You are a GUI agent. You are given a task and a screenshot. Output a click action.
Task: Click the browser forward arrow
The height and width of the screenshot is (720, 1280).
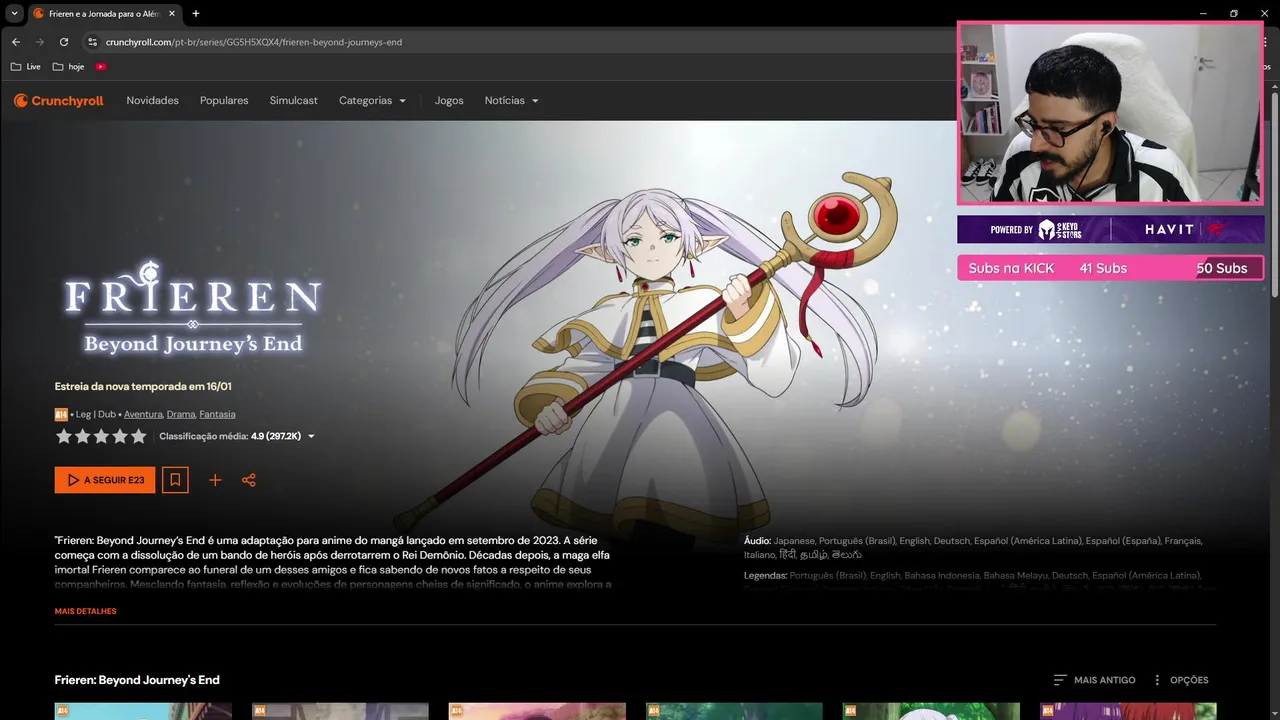click(x=40, y=42)
